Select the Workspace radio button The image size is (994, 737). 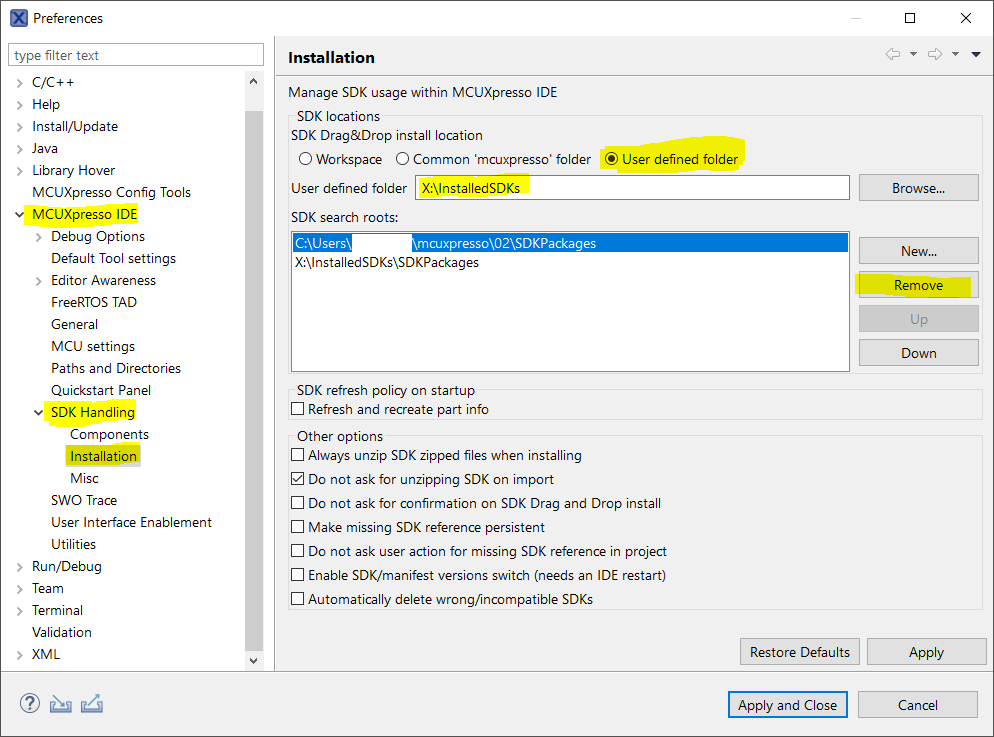point(306,159)
